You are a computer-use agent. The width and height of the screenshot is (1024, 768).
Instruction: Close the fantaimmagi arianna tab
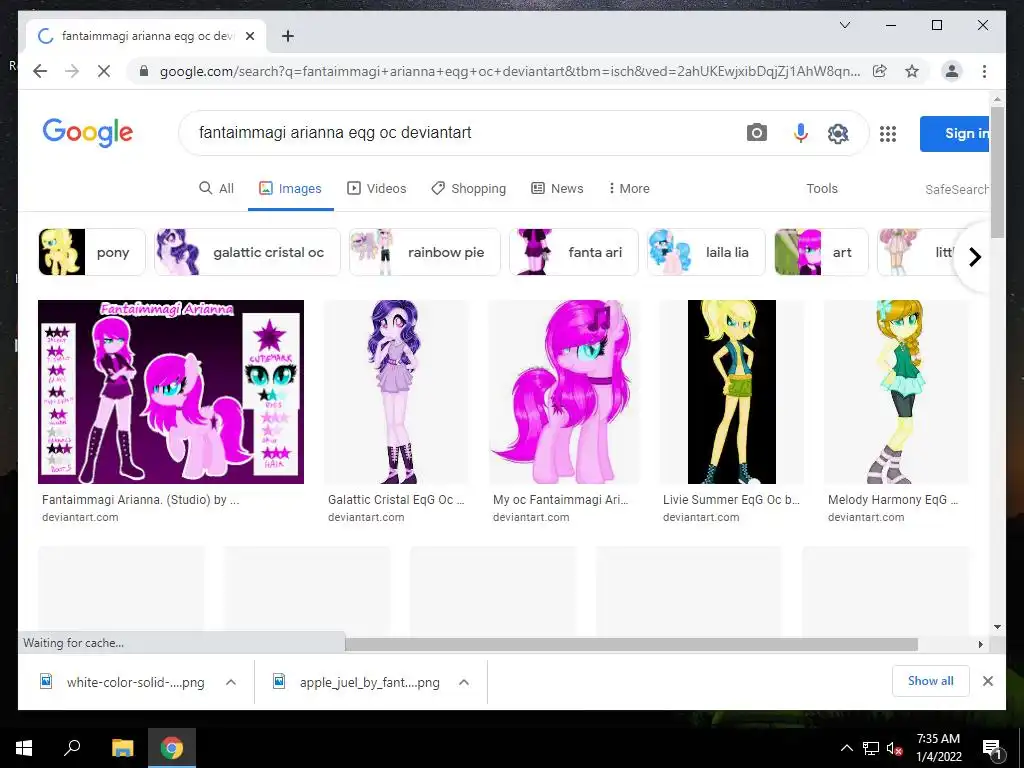click(249, 36)
